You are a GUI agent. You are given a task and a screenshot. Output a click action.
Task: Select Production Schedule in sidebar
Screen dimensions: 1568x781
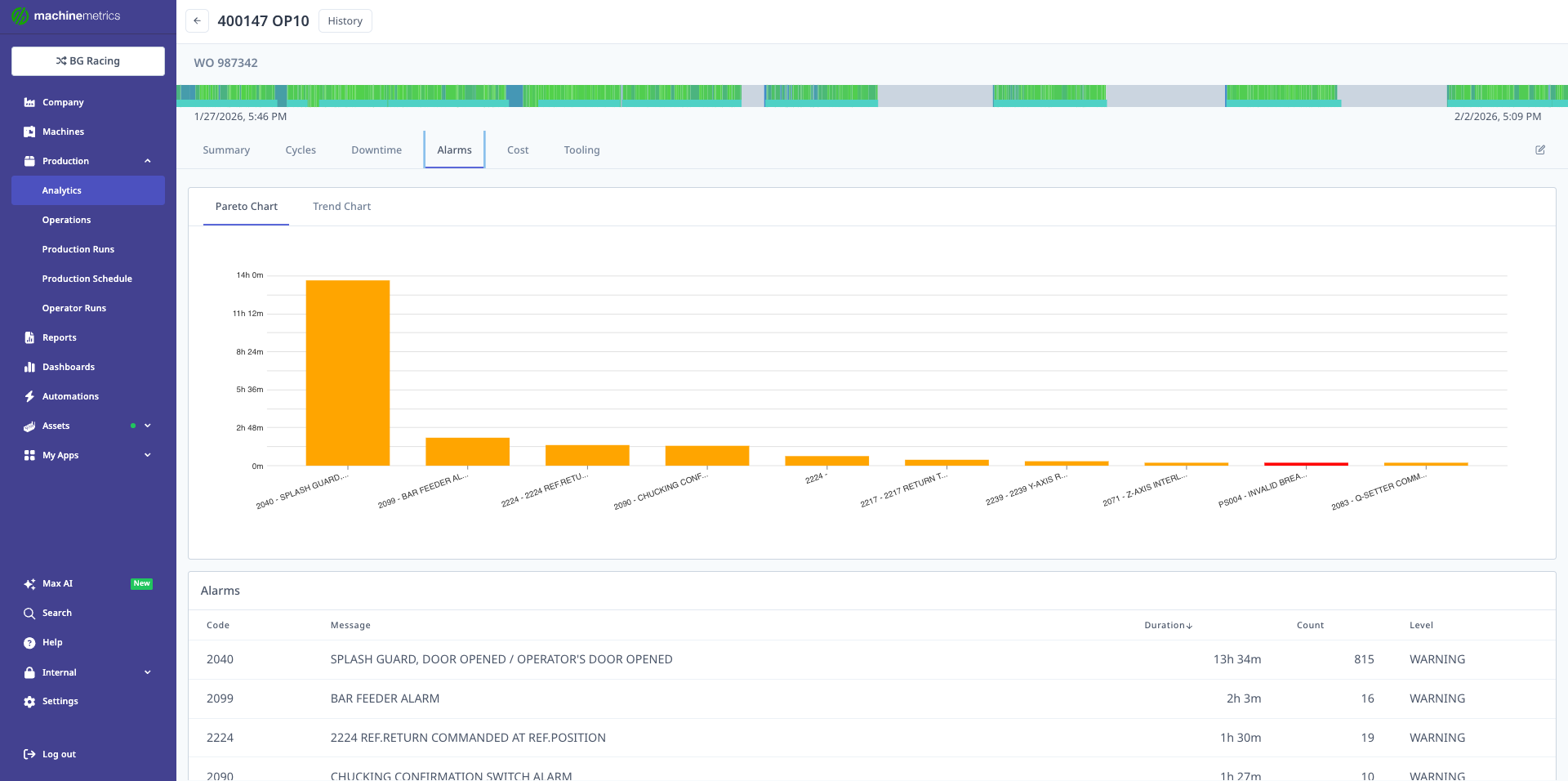point(87,278)
